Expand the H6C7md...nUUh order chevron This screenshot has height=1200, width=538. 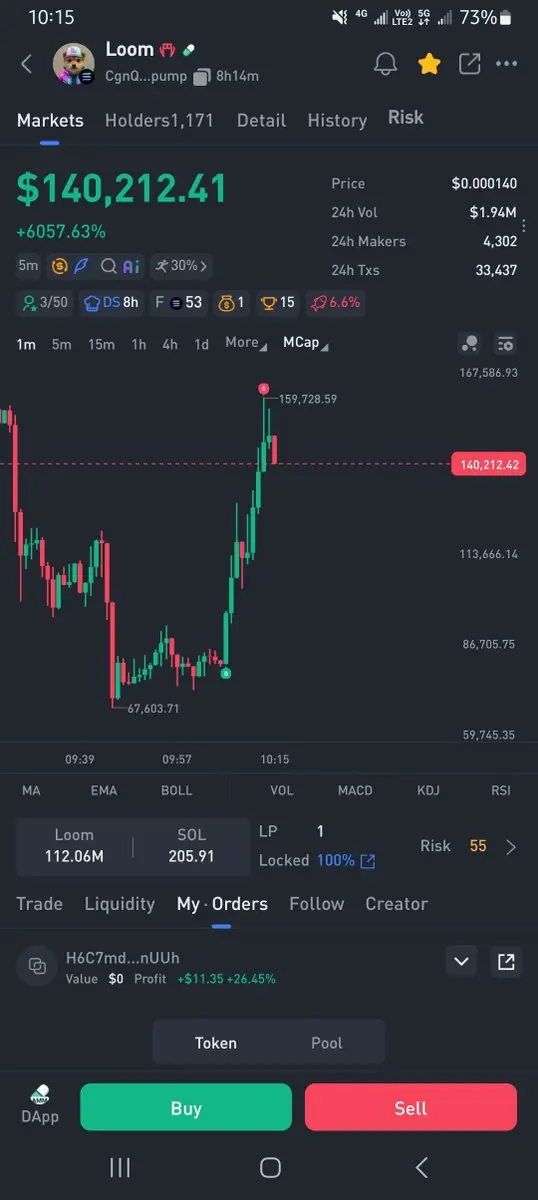click(461, 962)
